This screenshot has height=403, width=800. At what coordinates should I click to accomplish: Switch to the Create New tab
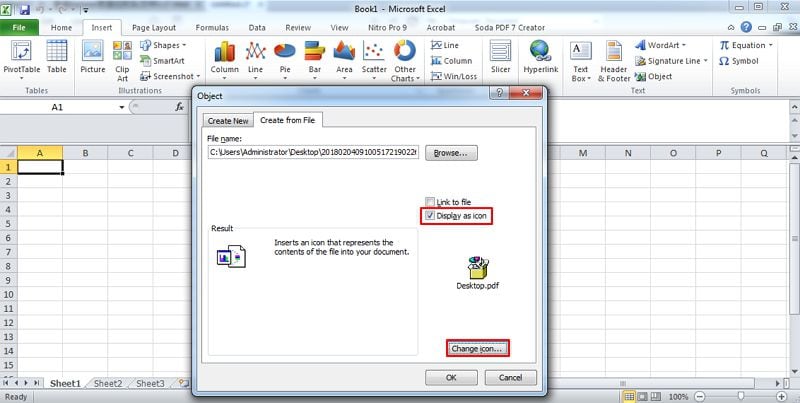228,121
